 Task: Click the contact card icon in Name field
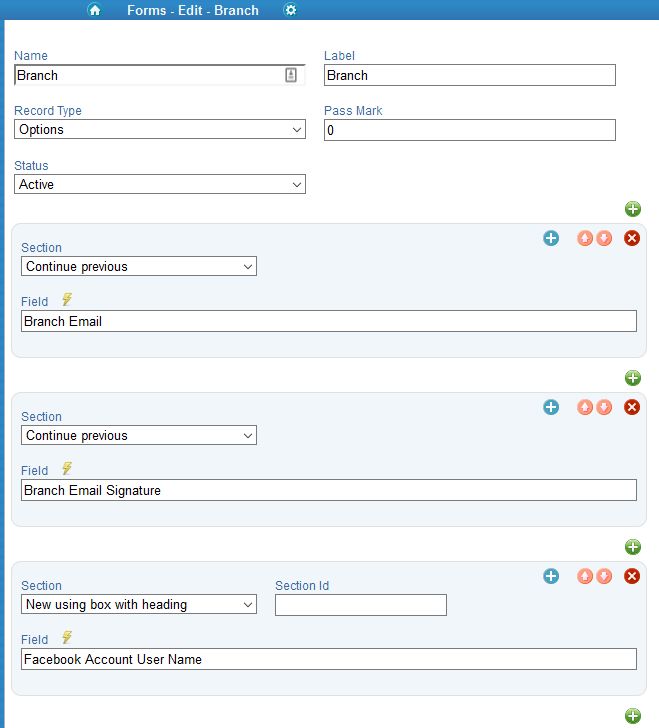point(291,75)
